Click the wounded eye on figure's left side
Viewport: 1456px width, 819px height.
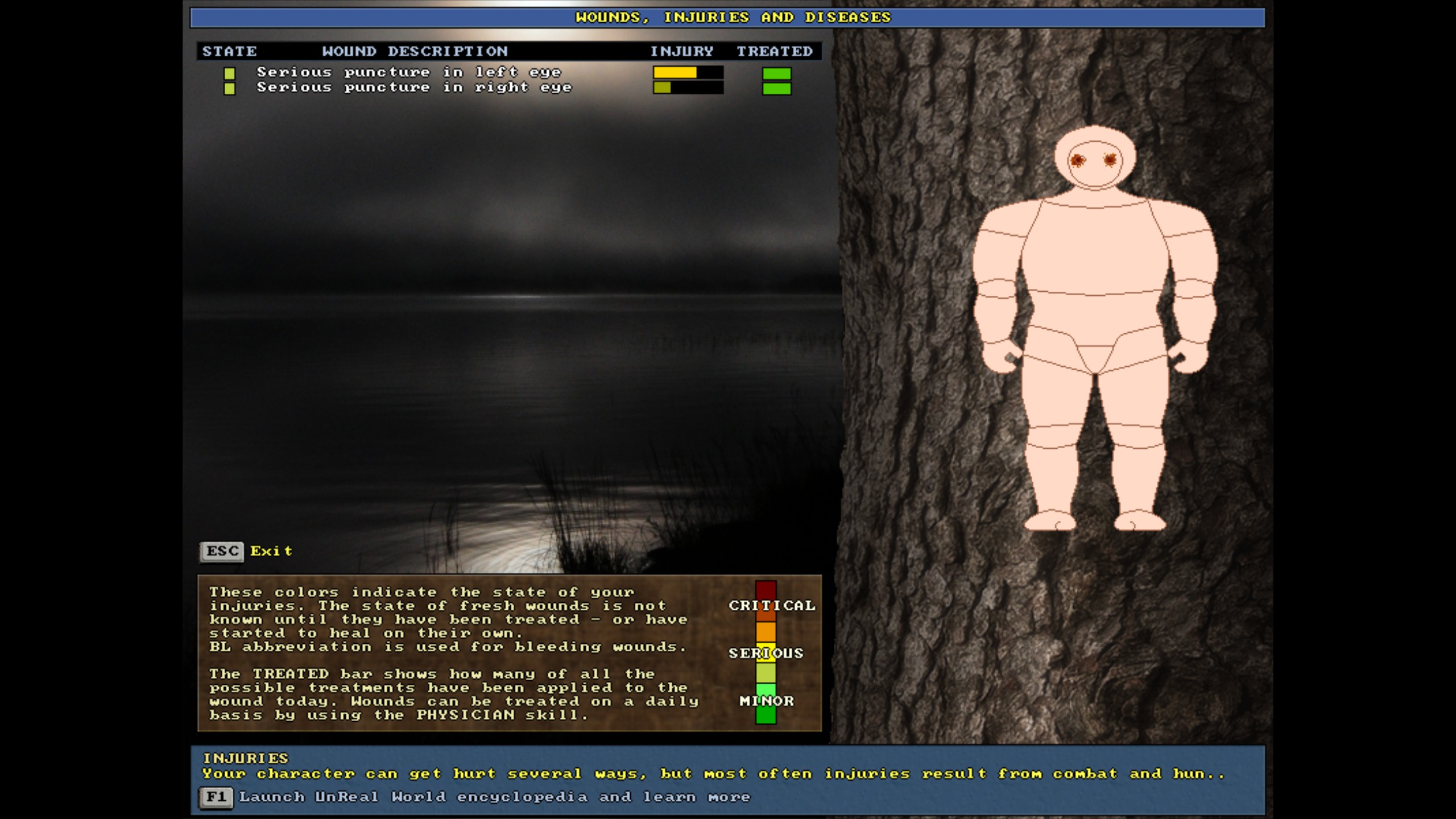pyautogui.click(x=1077, y=160)
